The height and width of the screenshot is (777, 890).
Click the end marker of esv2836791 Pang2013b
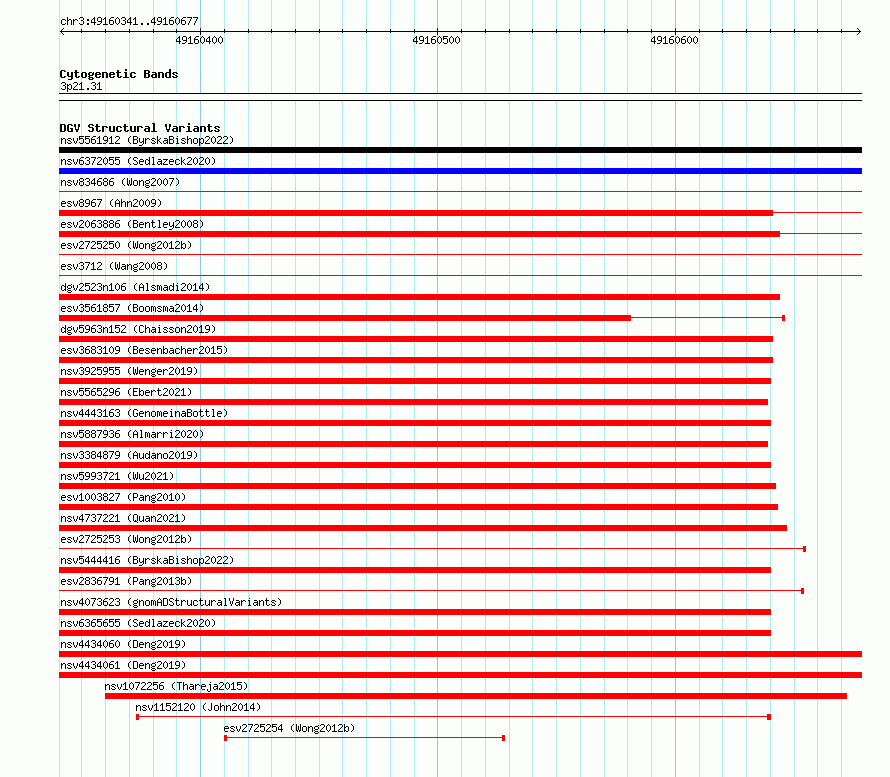coord(802,591)
